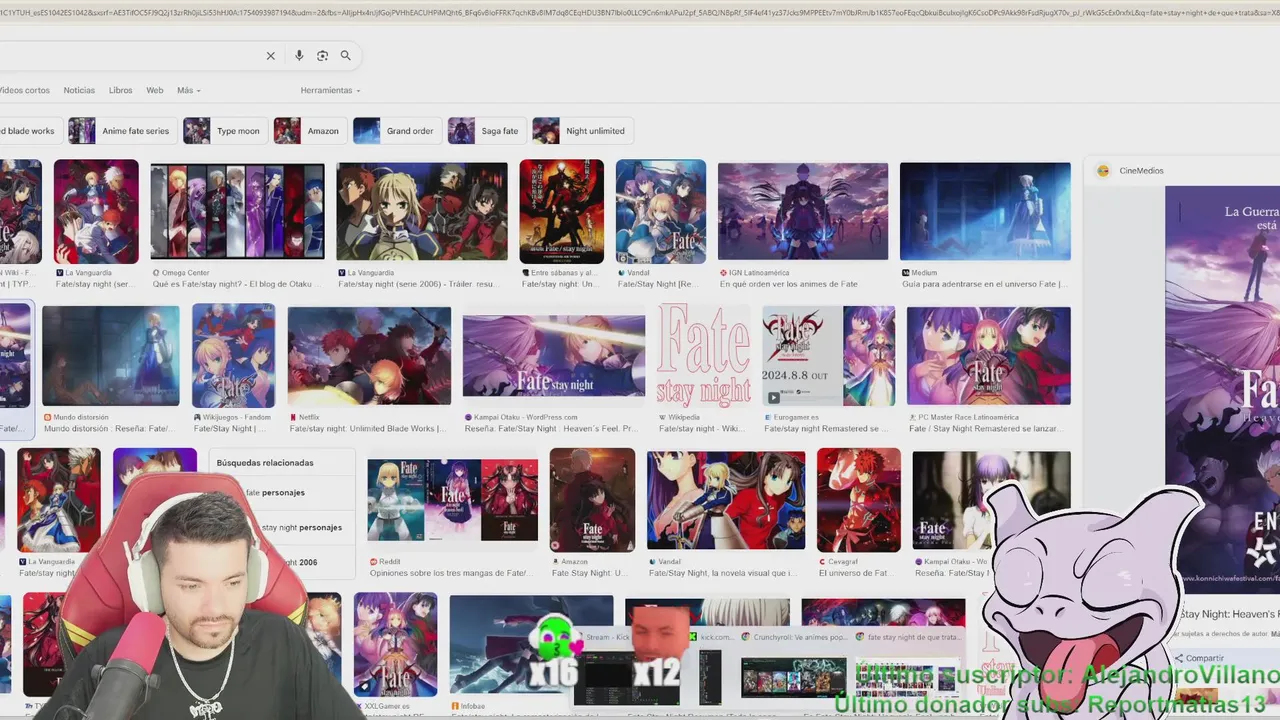Open Omega Center Qué es Fate/stay night link
The image size is (1280, 720).
point(238,284)
